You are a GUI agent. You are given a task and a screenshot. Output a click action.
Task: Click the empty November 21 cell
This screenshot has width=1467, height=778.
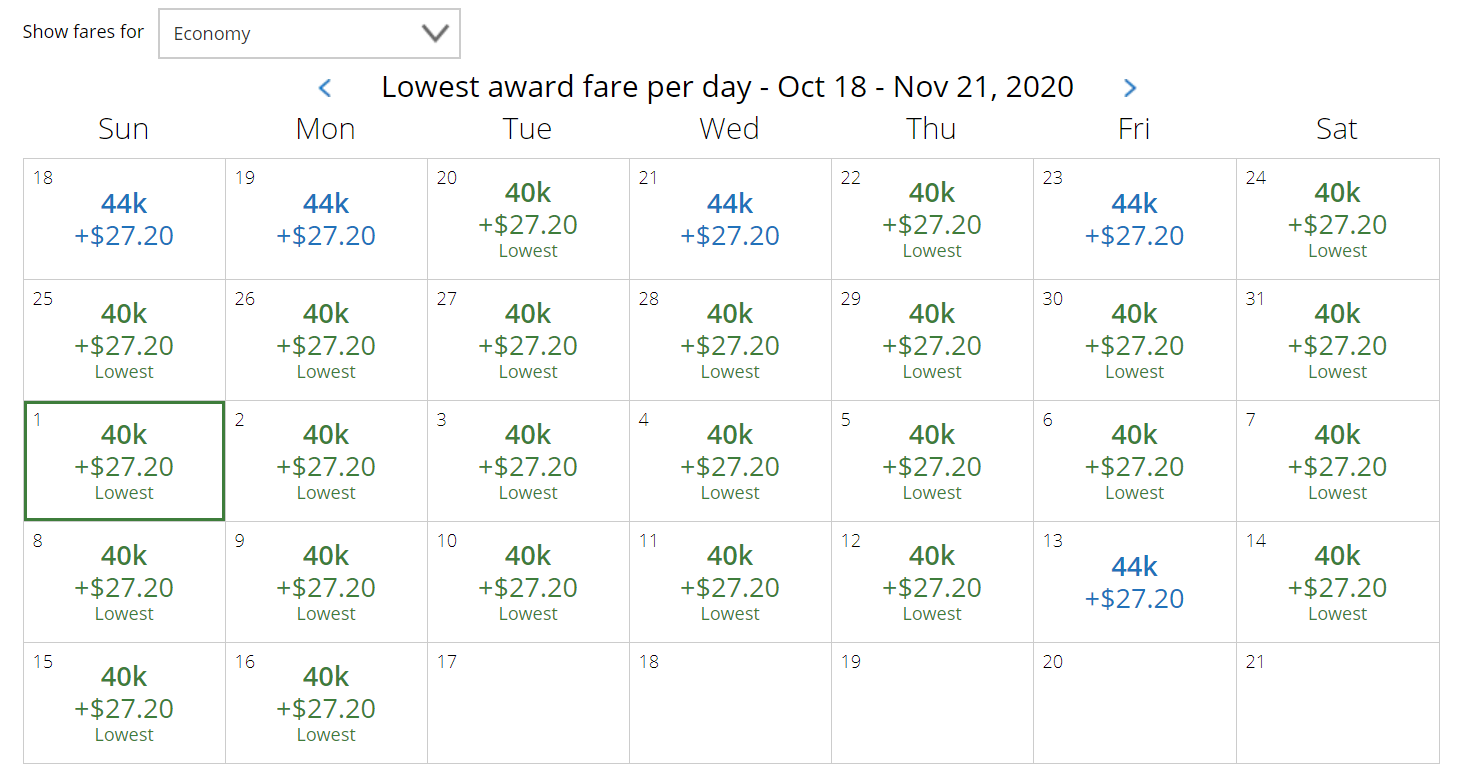click(1337, 703)
